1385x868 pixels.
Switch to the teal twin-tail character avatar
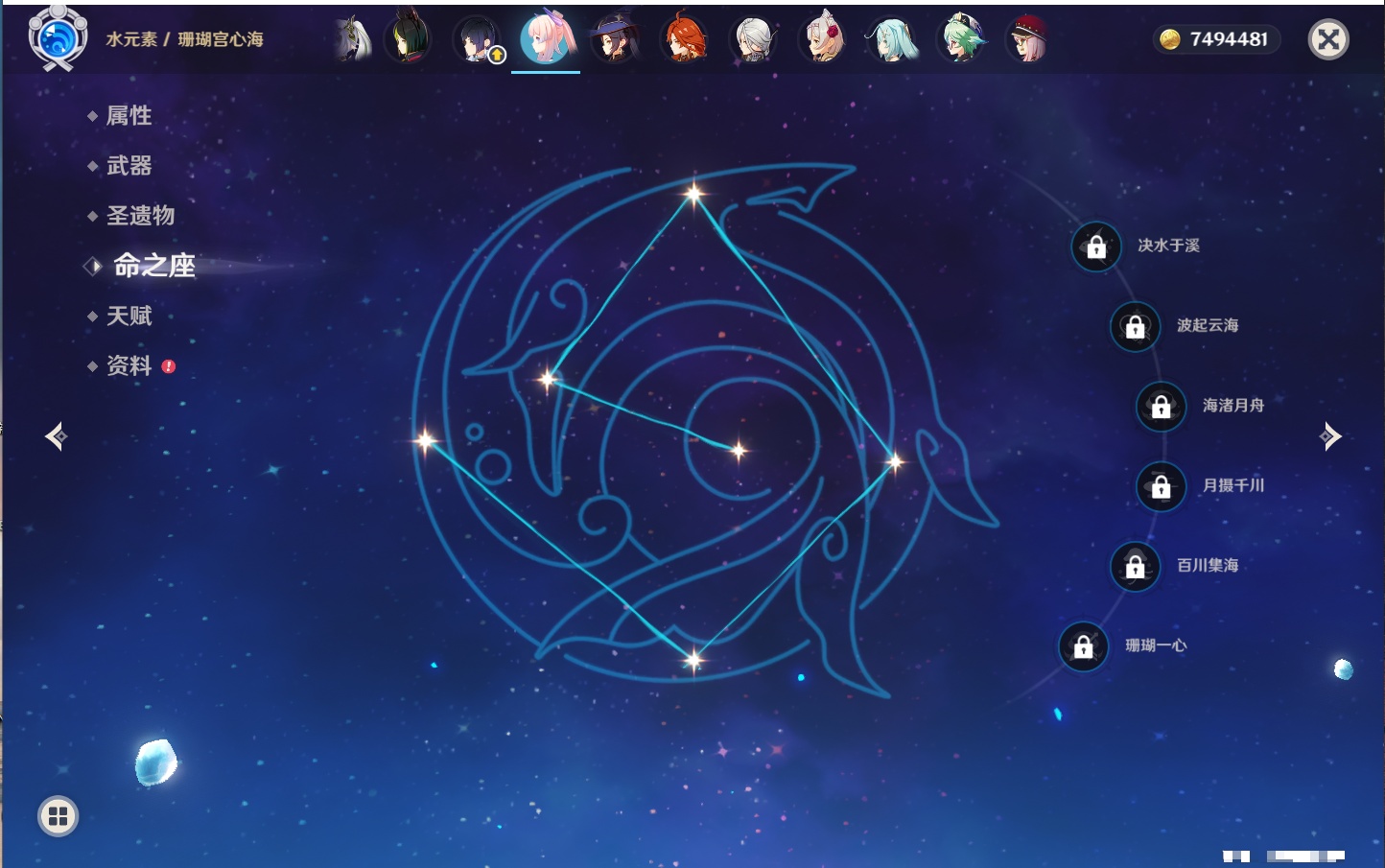pyautogui.click(x=892, y=39)
